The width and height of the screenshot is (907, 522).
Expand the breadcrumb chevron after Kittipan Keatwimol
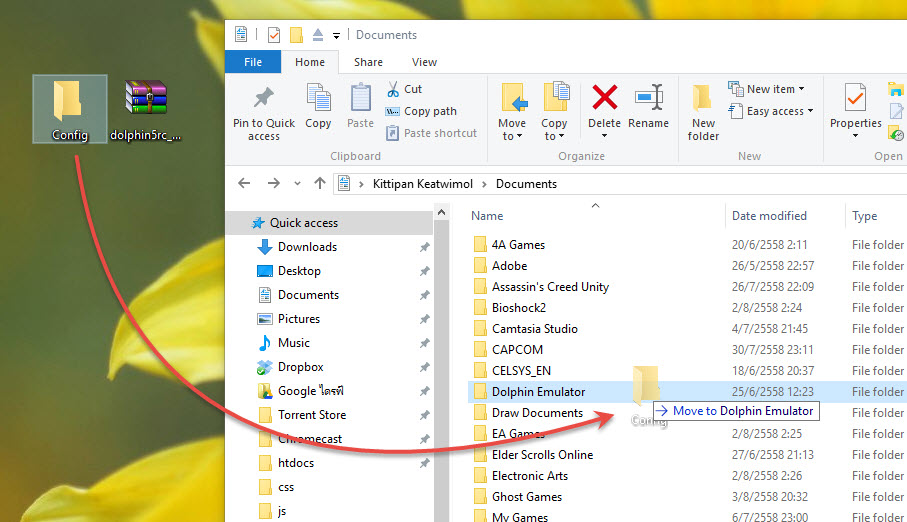pyautogui.click(x=484, y=184)
